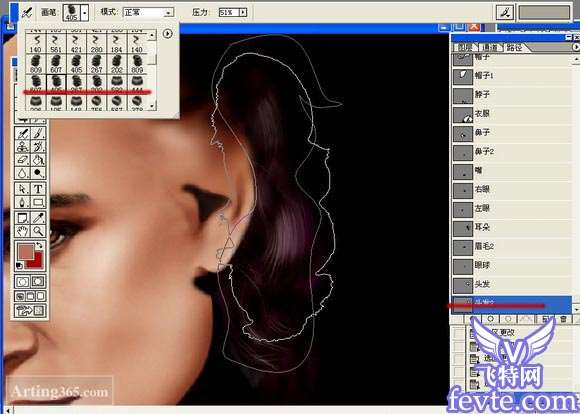Switch to the 图层 (Layers) tab
The image size is (580, 414).
(x=465, y=48)
